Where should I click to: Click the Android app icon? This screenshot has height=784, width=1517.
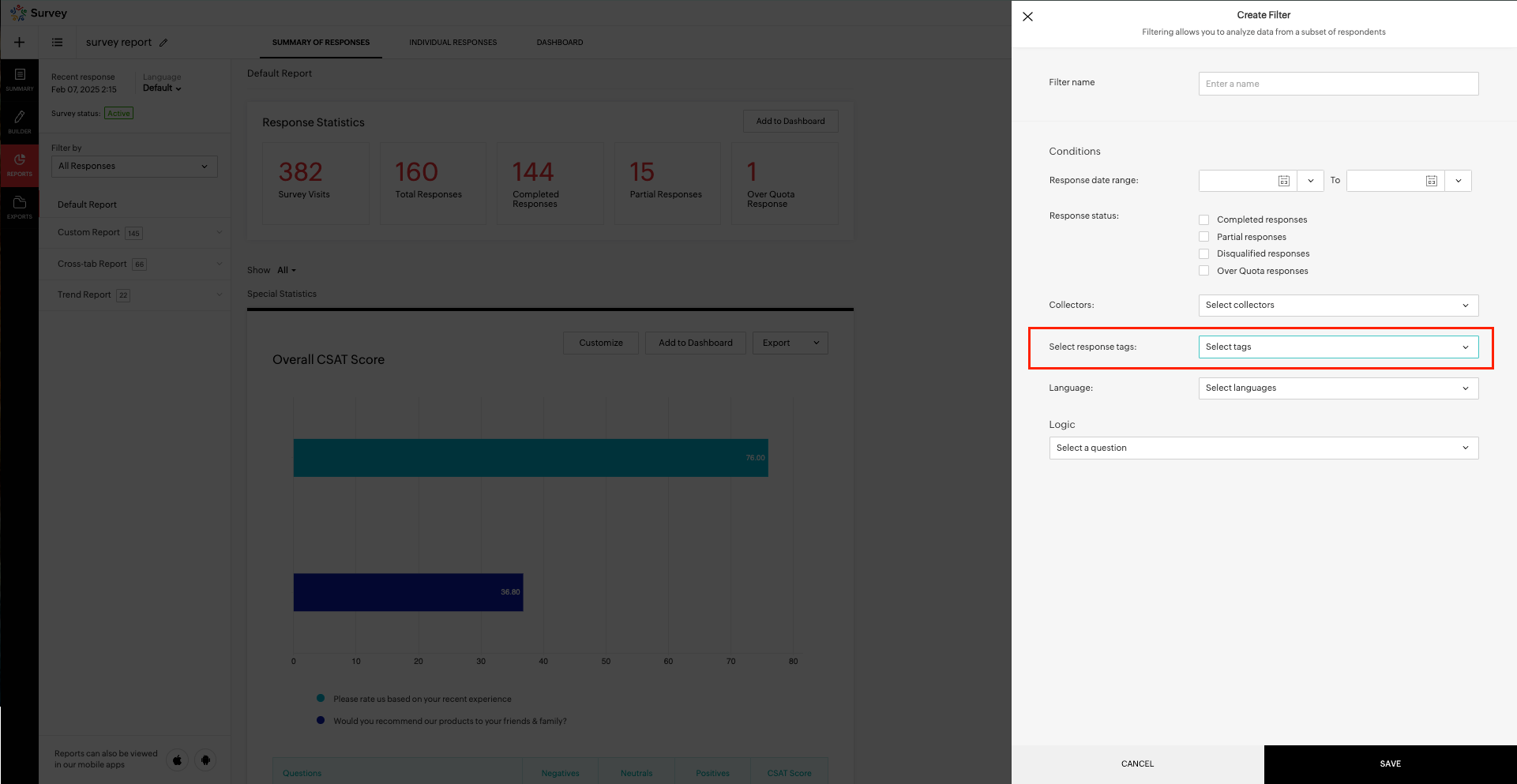click(205, 760)
